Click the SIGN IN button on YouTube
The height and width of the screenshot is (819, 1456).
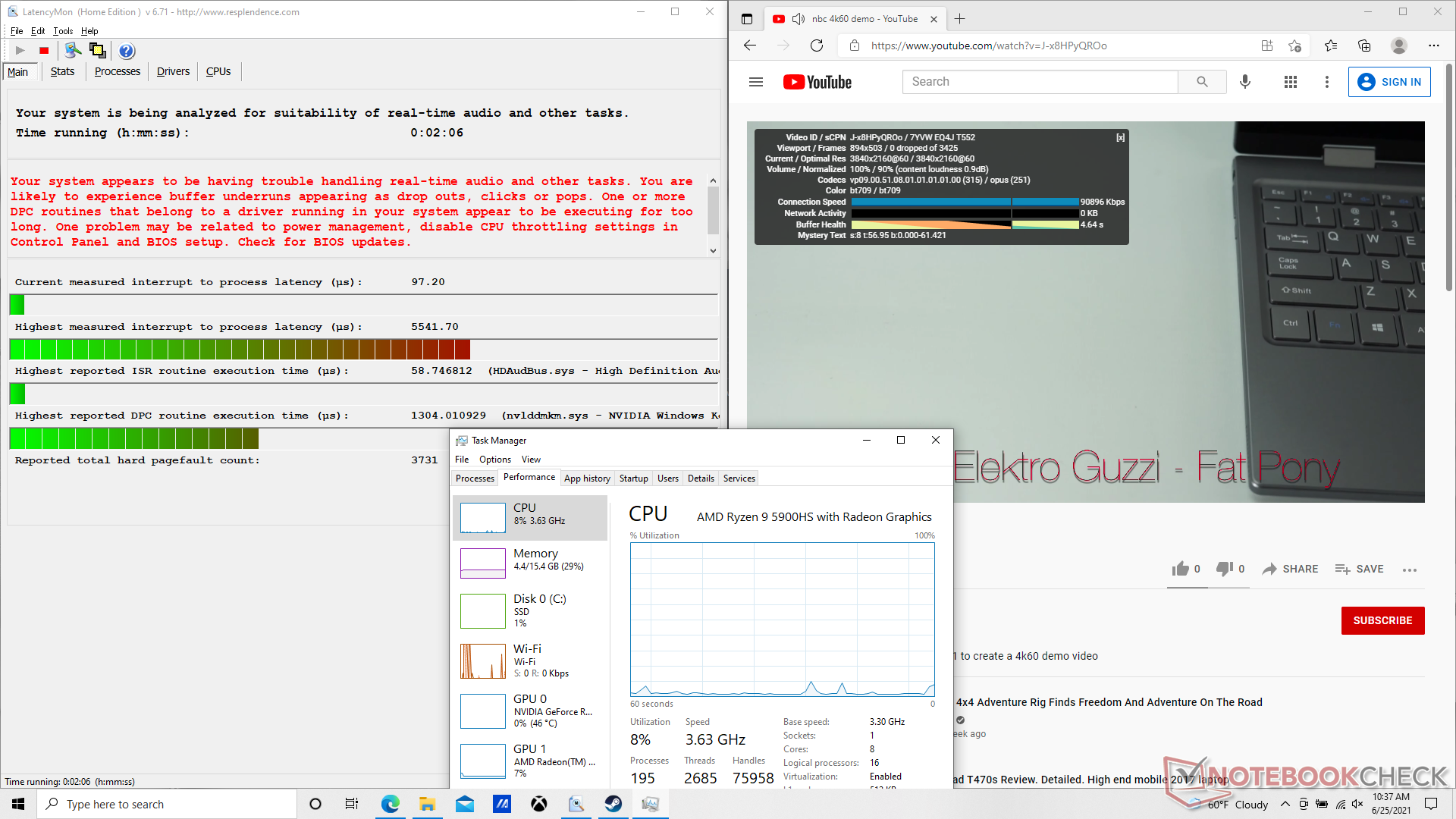1389,82
